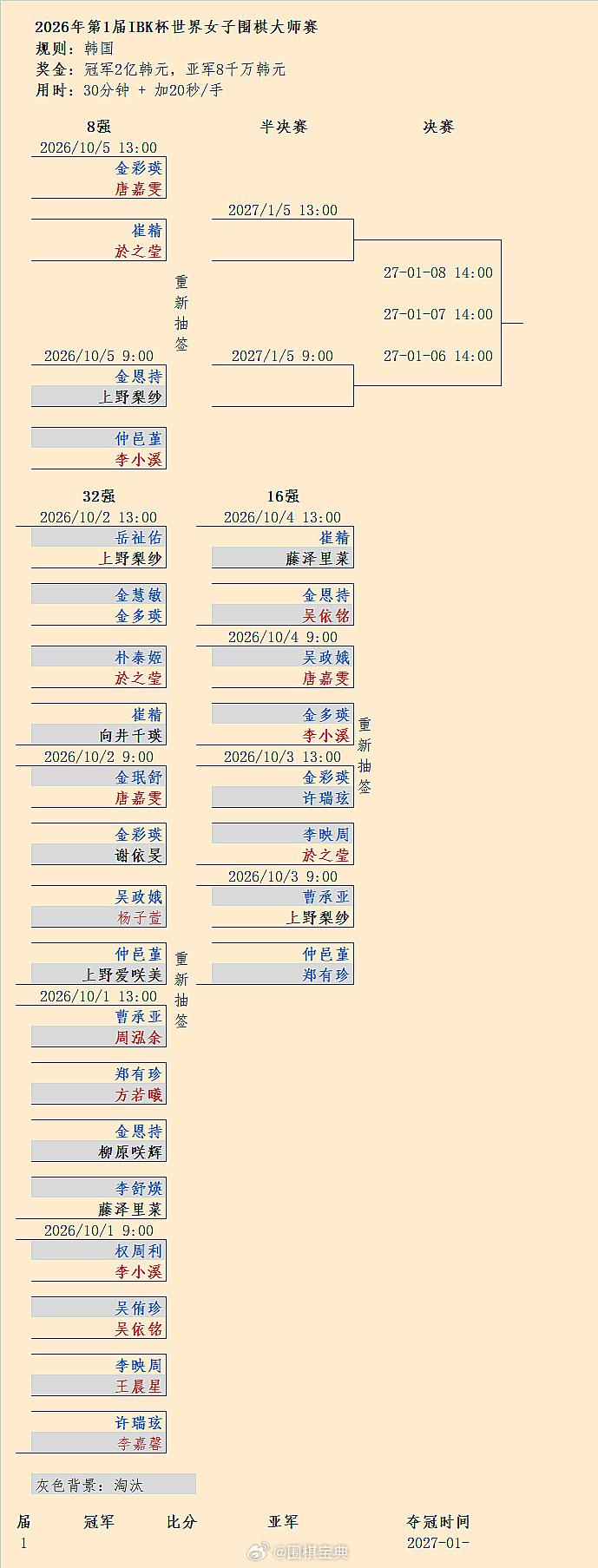Select eliminated player 王晨星
Image resolution: width=598 pixels, height=1568 pixels.
(x=139, y=1387)
